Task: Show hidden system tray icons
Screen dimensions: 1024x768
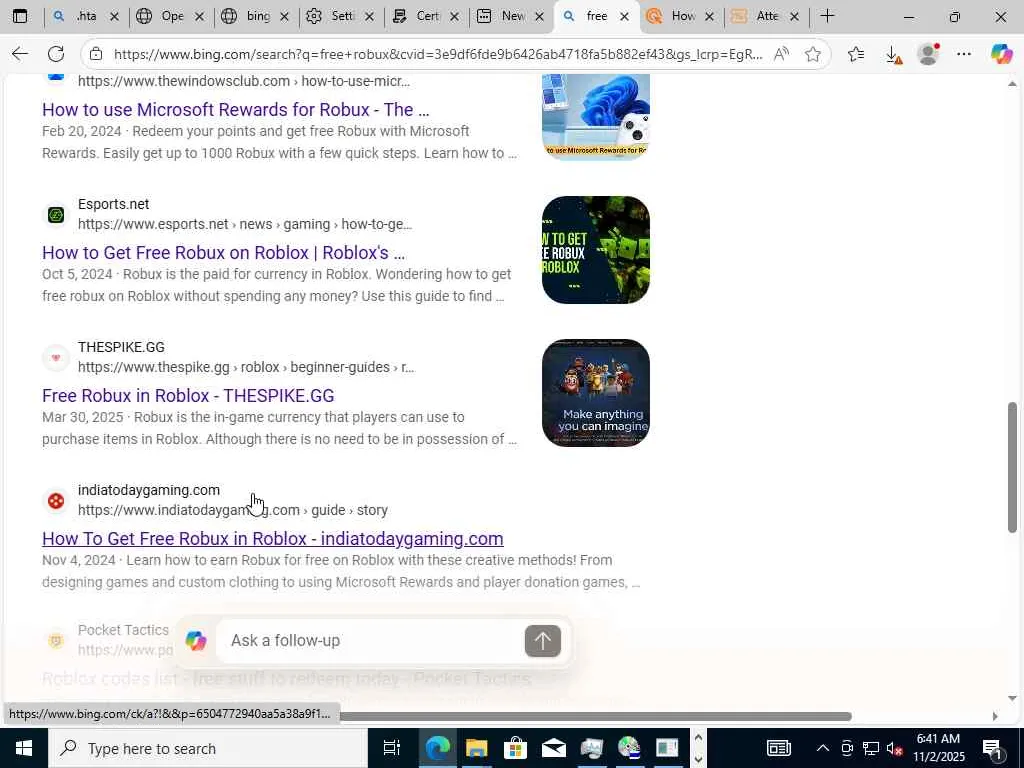Action: (x=823, y=748)
